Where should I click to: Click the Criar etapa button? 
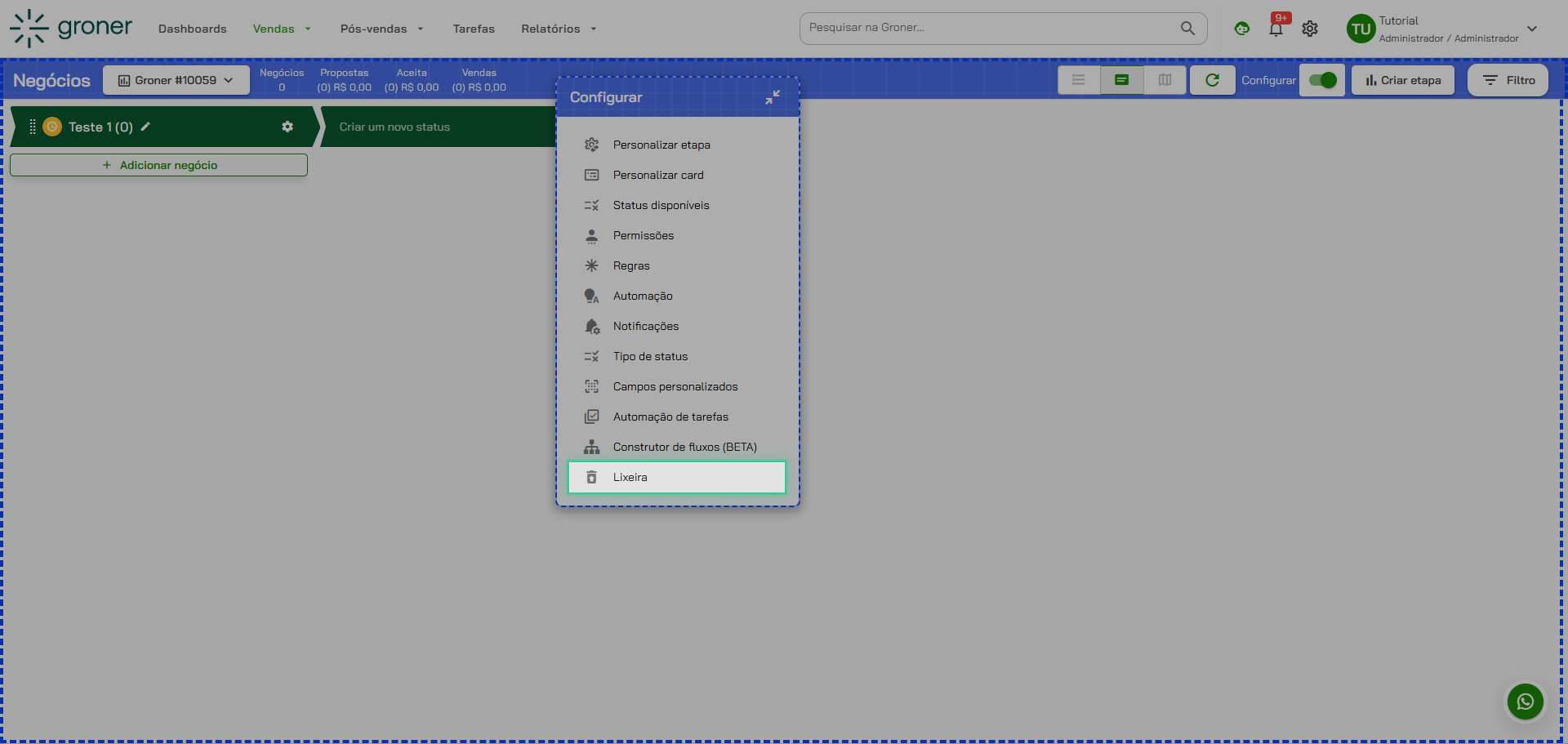point(1402,80)
